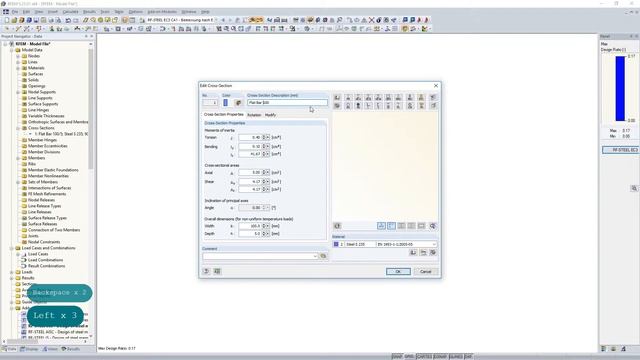Click the zoom icon beside the results panel
640x360 pixels.
coord(634,188)
